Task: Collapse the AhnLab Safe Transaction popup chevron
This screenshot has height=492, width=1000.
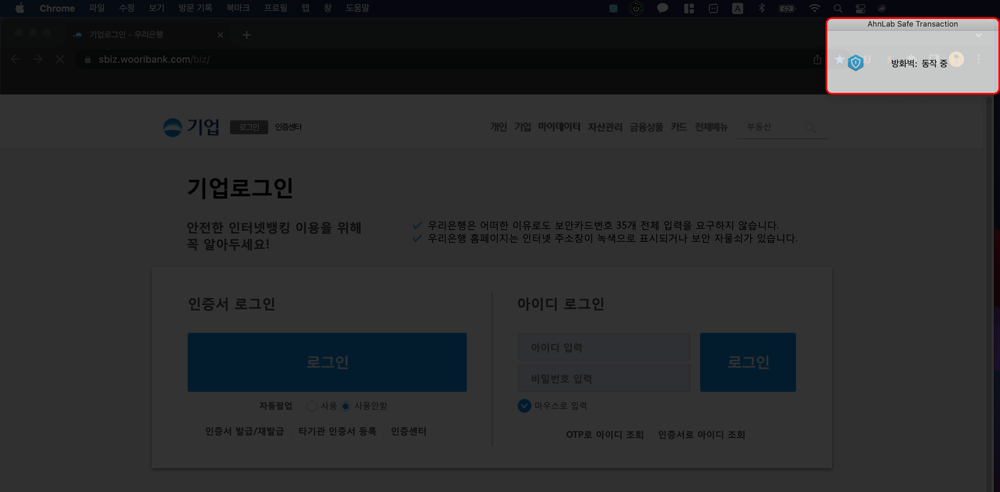Action: [978, 36]
